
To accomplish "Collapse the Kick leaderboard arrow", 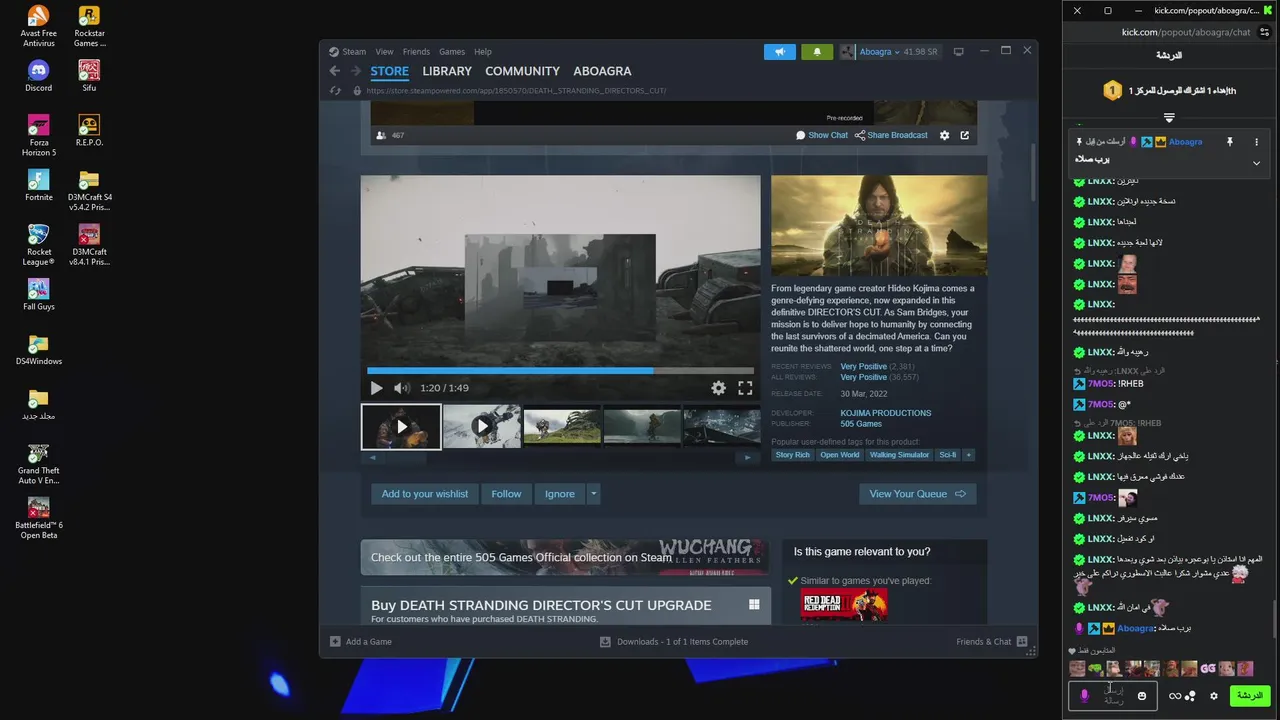I will point(1169,118).
